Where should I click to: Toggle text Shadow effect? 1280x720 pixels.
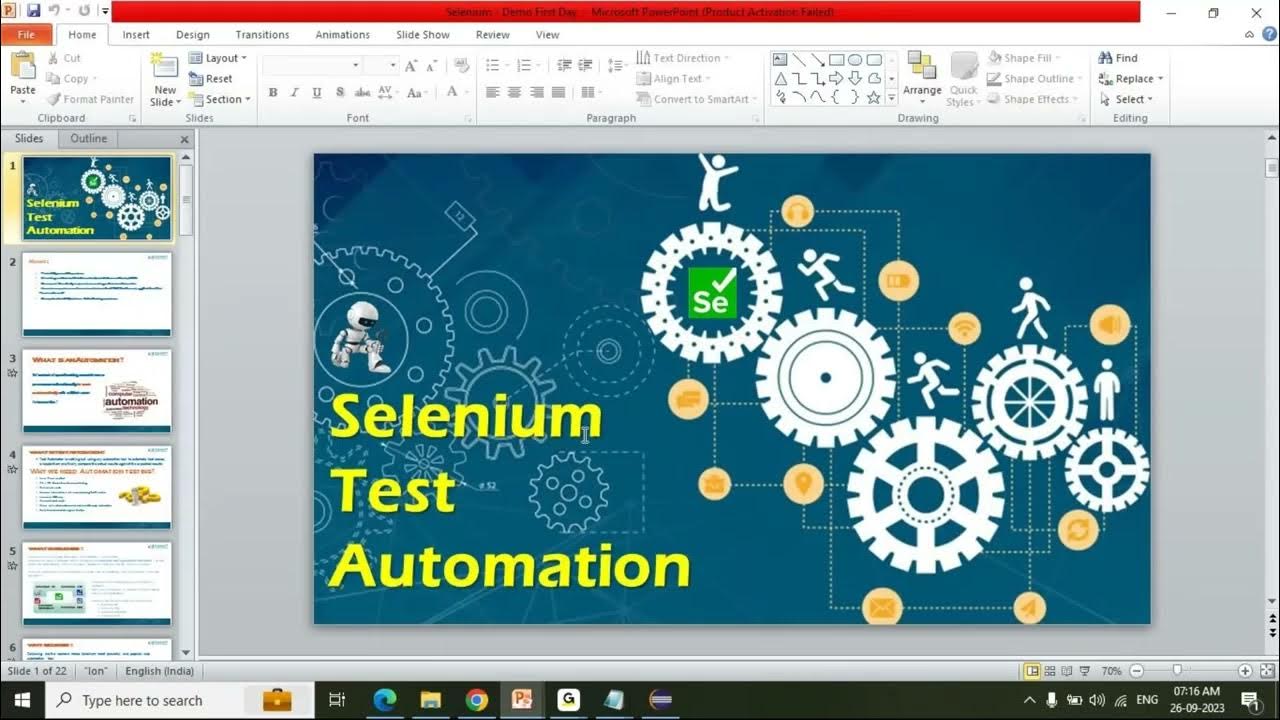pos(340,92)
